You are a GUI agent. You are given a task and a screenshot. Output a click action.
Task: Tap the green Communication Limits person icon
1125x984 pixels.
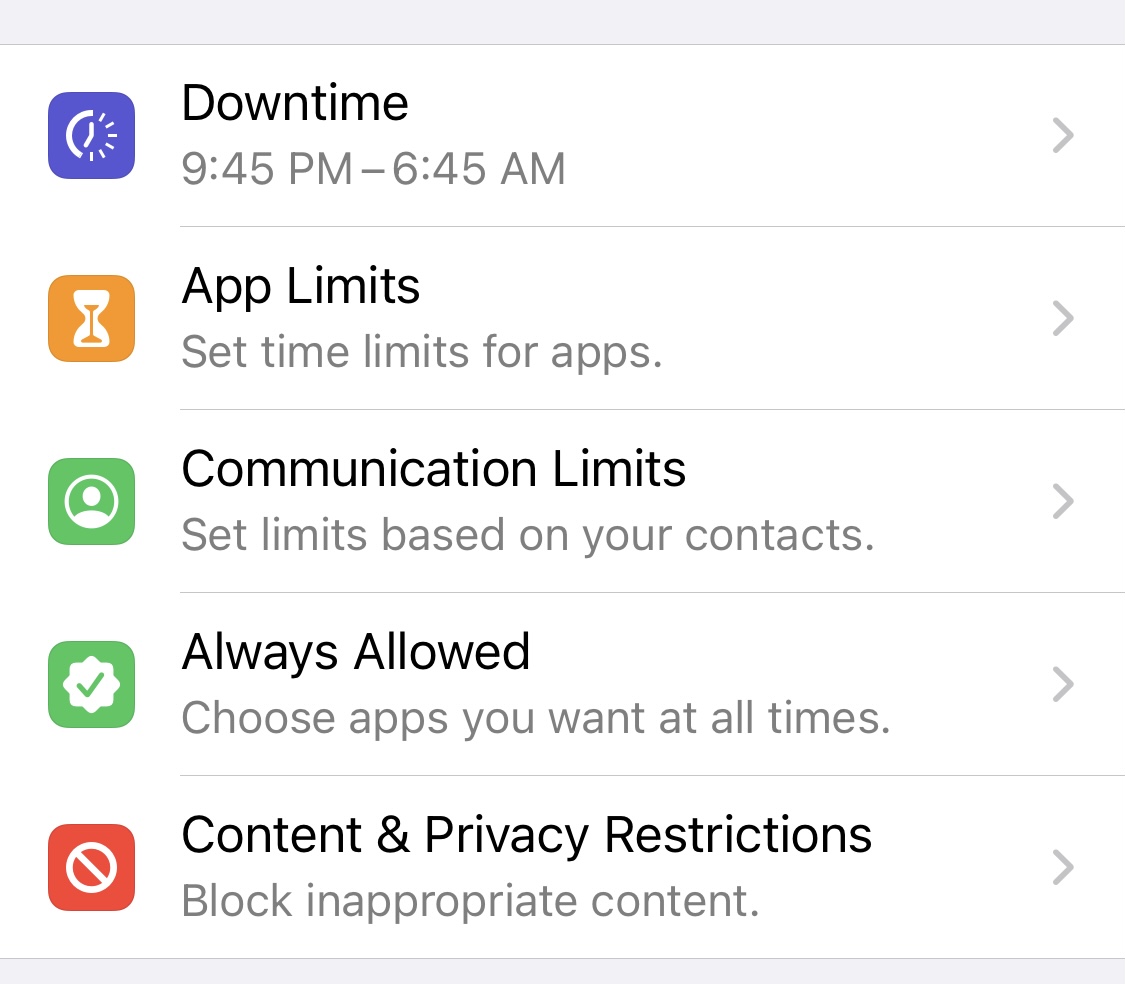coord(91,501)
